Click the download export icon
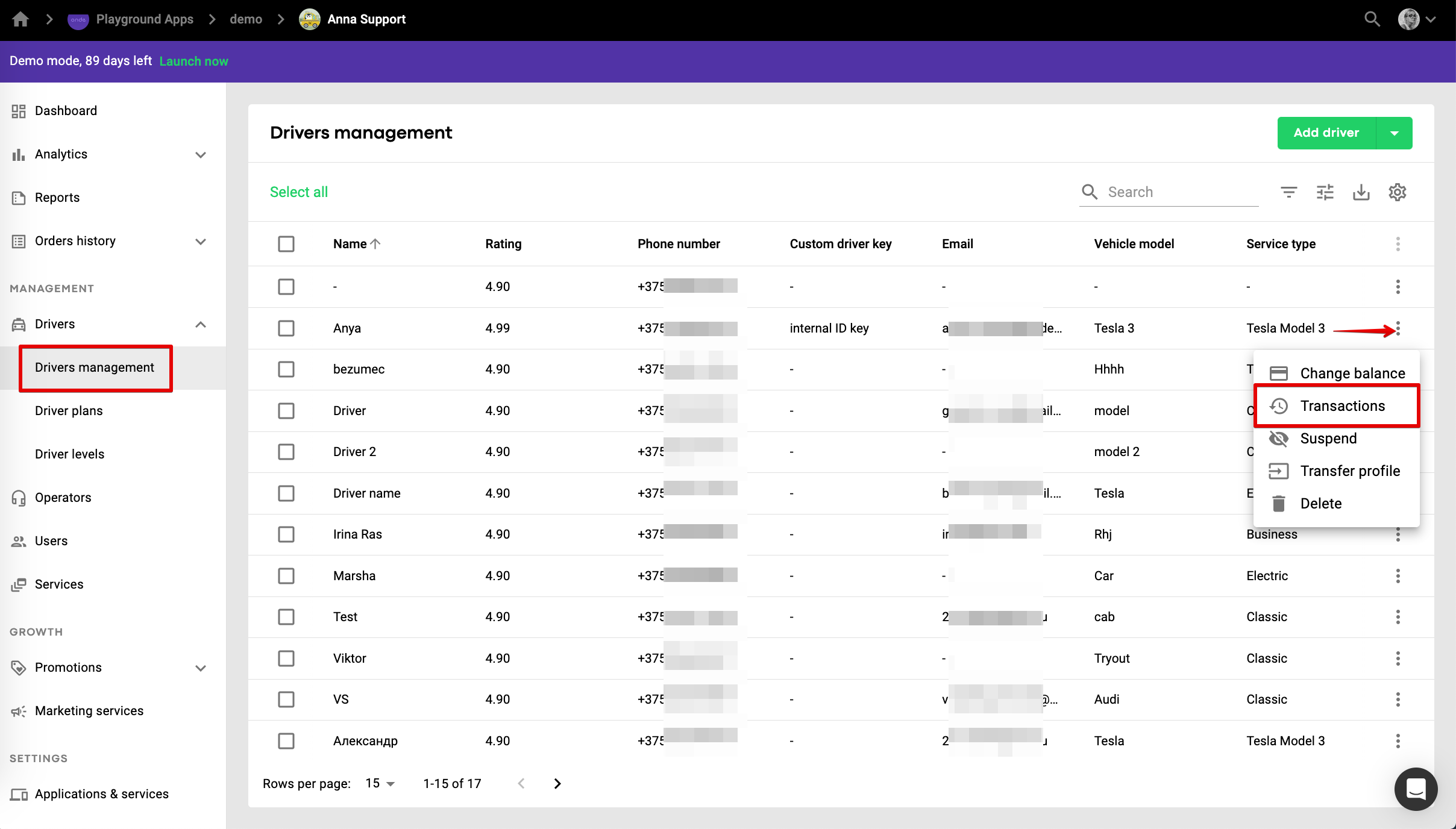The width and height of the screenshot is (1456, 829). pos(1361,192)
